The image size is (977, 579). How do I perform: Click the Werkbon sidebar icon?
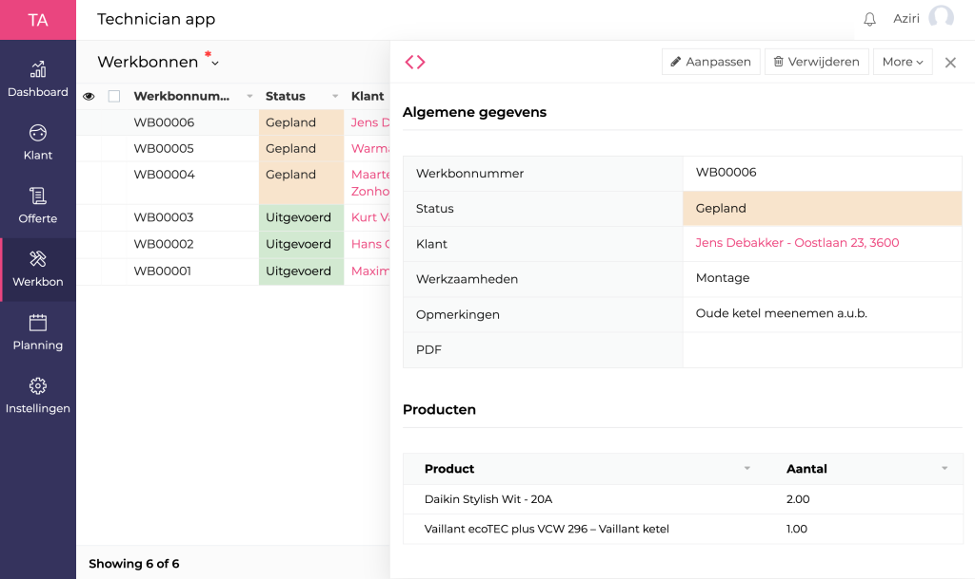[38, 262]
